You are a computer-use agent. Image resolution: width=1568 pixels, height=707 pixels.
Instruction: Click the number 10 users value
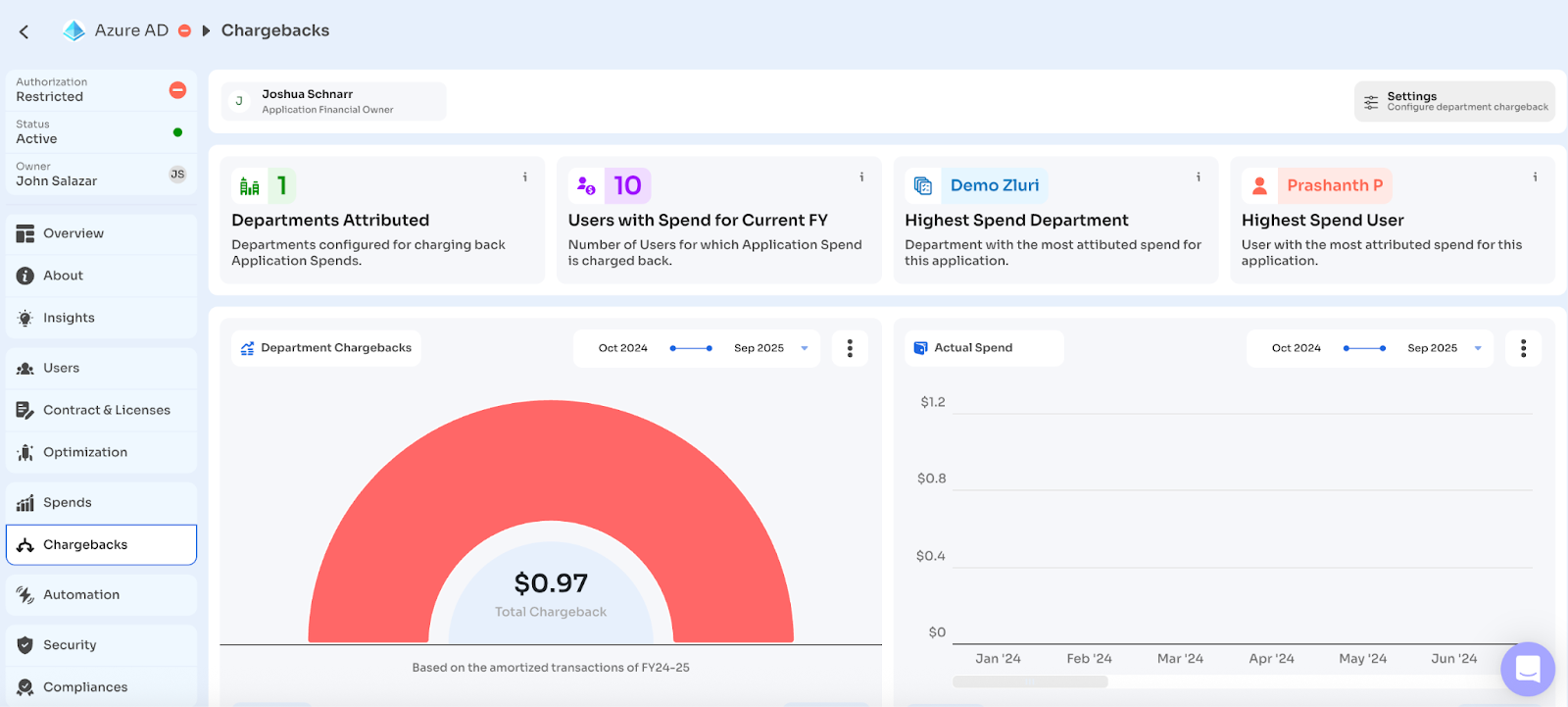click(627, 185)
